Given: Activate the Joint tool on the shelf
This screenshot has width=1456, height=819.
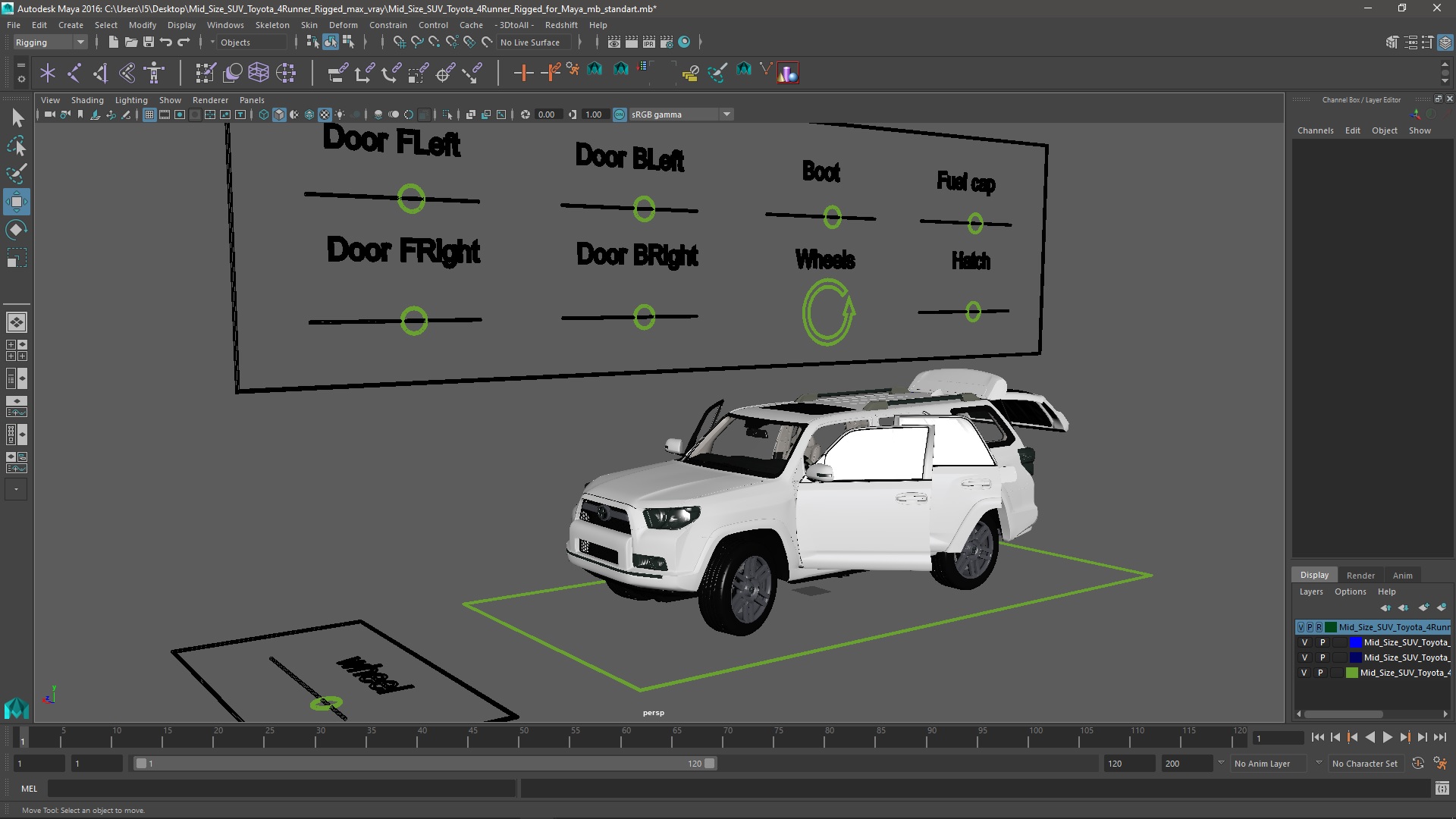Looking at the screenshot, I should (74, 73).
